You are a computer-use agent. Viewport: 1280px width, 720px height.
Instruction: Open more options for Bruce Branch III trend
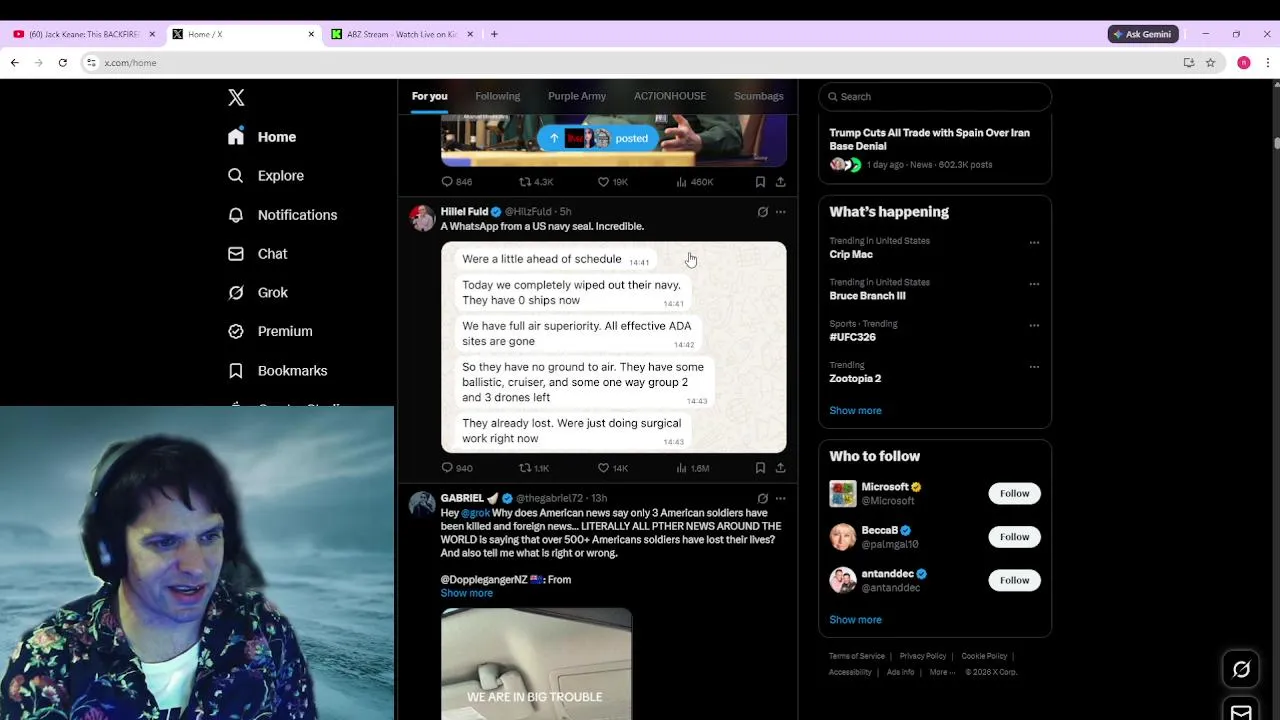click(x=1034, y=284)
